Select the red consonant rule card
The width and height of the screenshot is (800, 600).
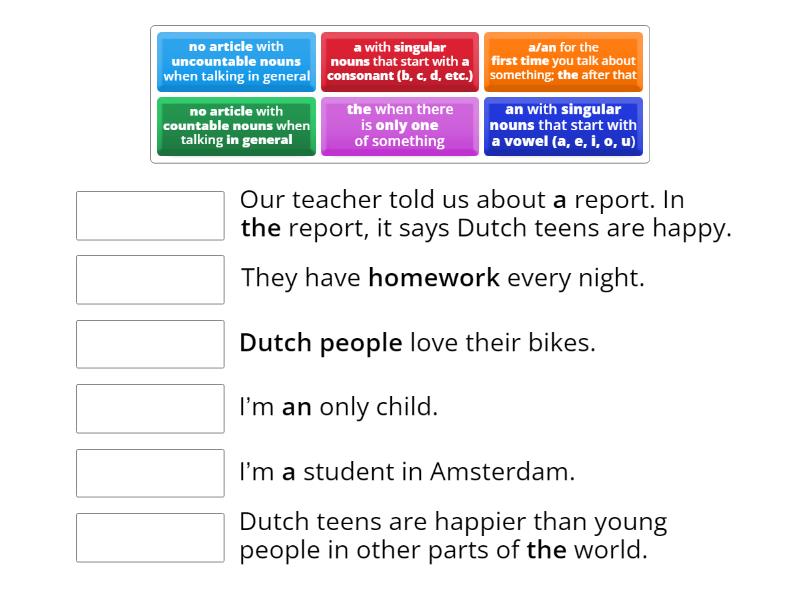[399, 62]
